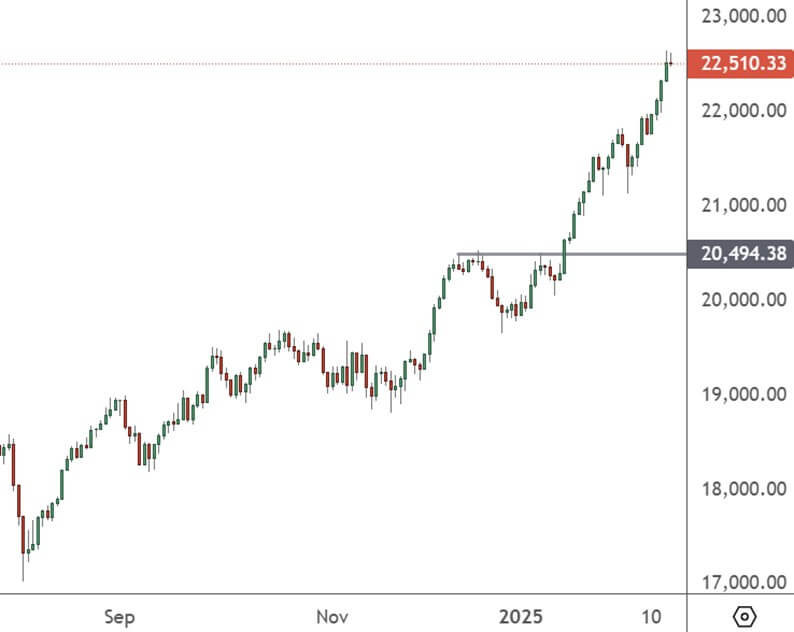Select the tall green candle crossing the gray line
The image size is (794, 632).
tap(564, 255)
